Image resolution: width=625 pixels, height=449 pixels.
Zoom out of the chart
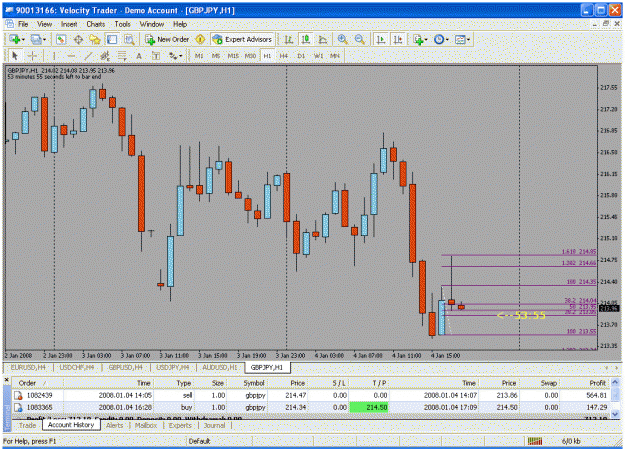pos(360,39)
